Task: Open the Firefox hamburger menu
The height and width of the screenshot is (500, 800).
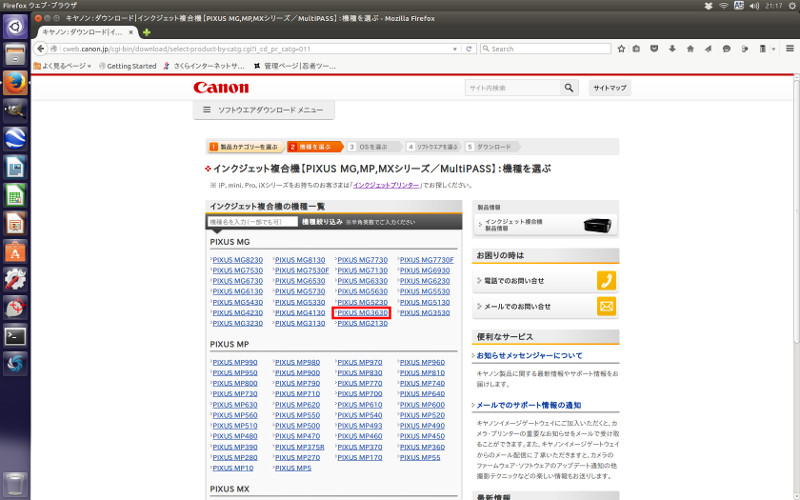Action: click(790, 49)
